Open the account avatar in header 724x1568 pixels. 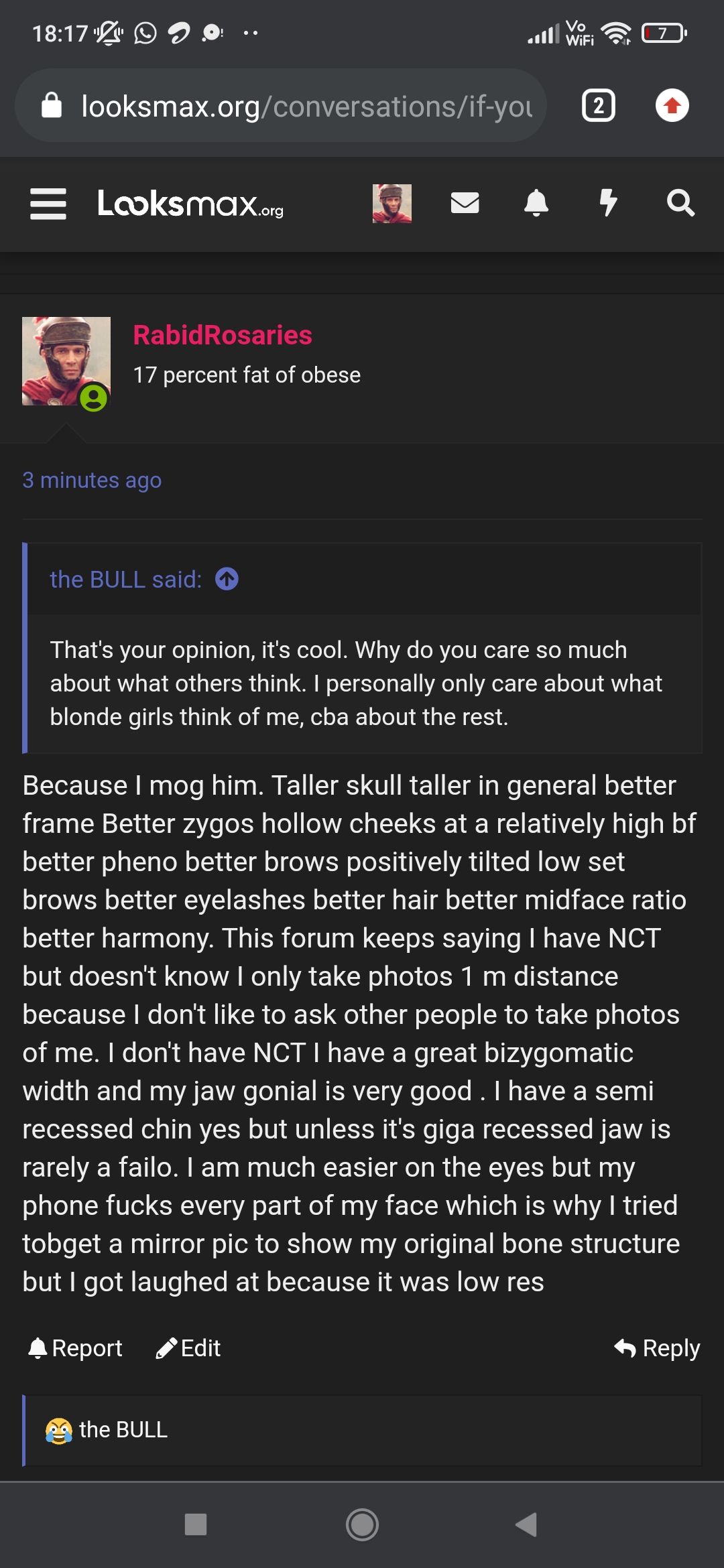[x=392, y=204]
